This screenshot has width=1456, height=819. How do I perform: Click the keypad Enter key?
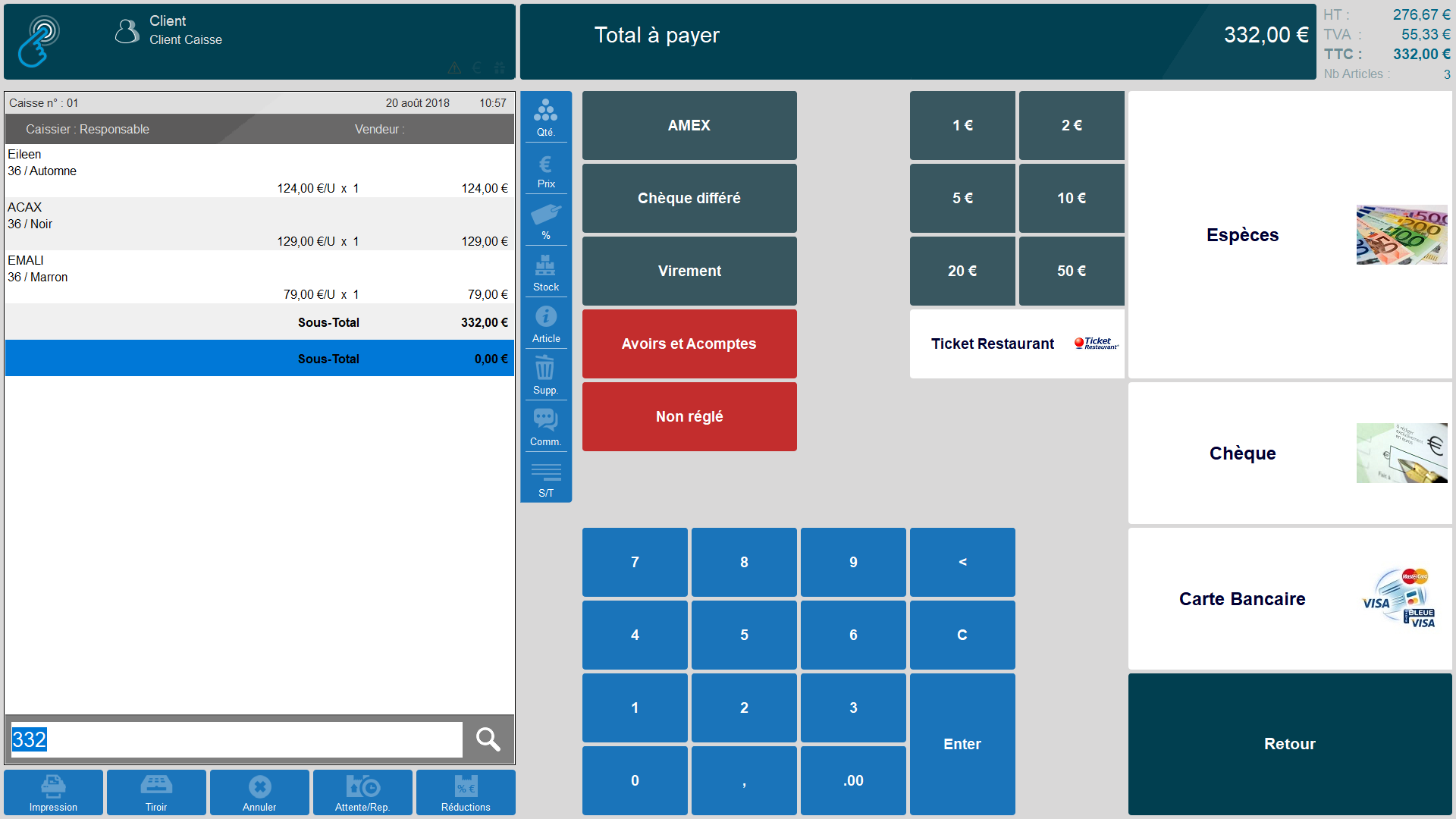click(x=962, y=744)
